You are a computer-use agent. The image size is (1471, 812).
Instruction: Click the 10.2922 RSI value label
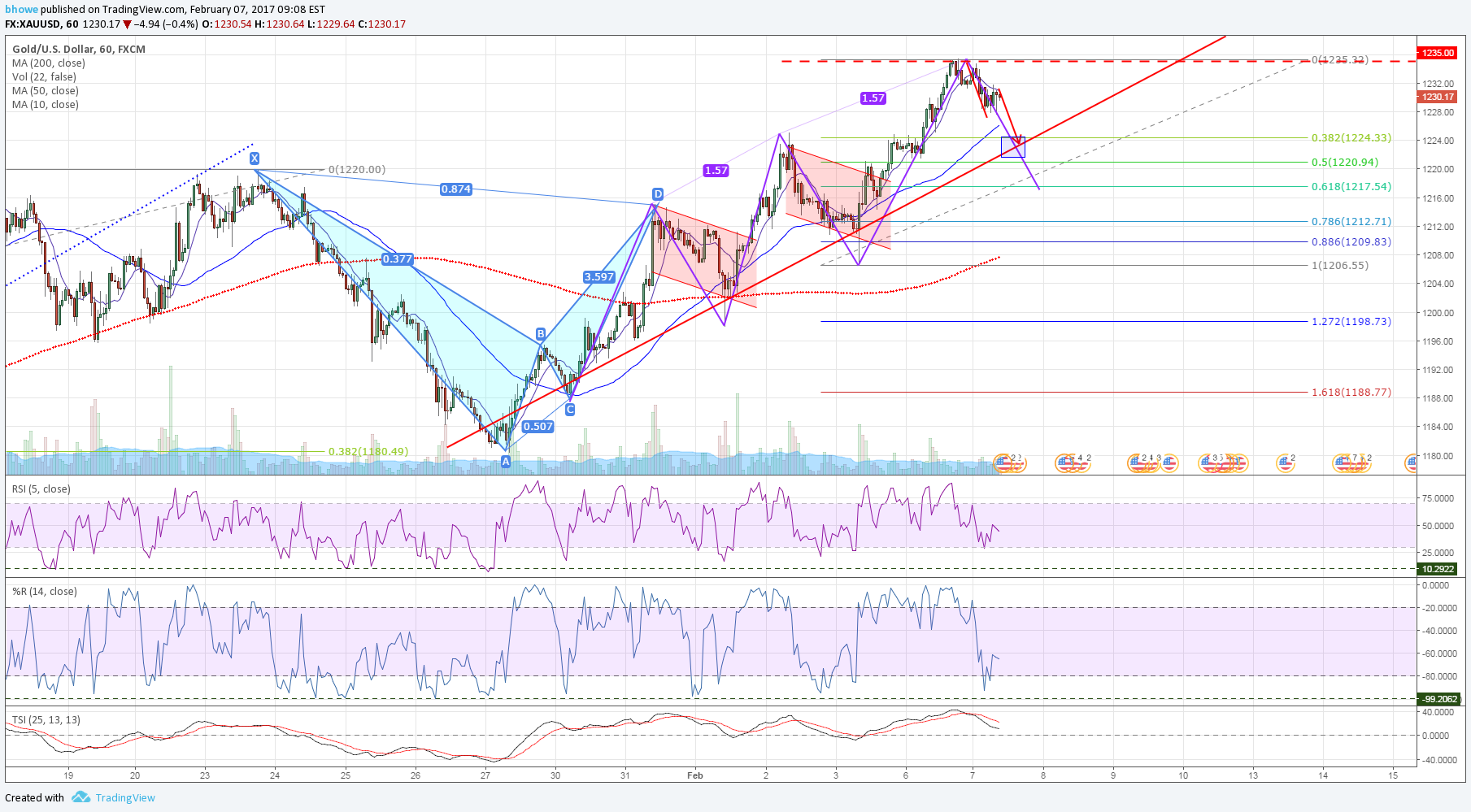click(1438, 569)
